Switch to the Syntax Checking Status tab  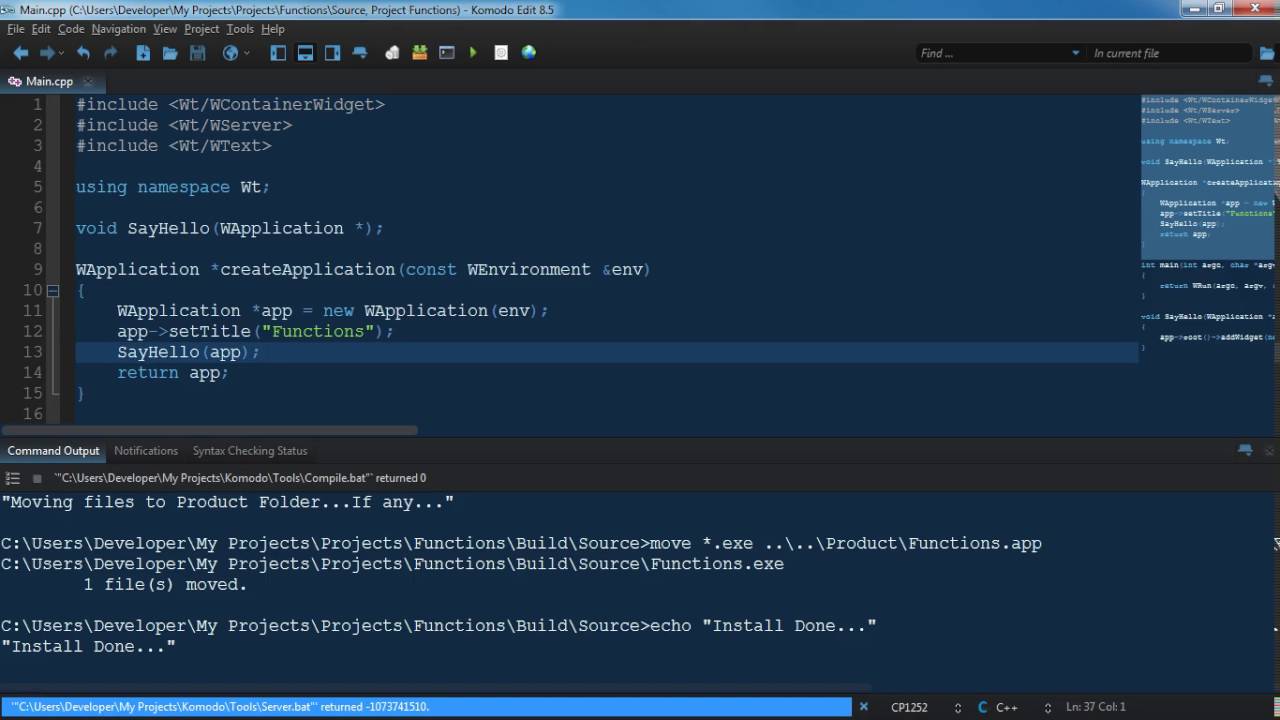[250, 451]
